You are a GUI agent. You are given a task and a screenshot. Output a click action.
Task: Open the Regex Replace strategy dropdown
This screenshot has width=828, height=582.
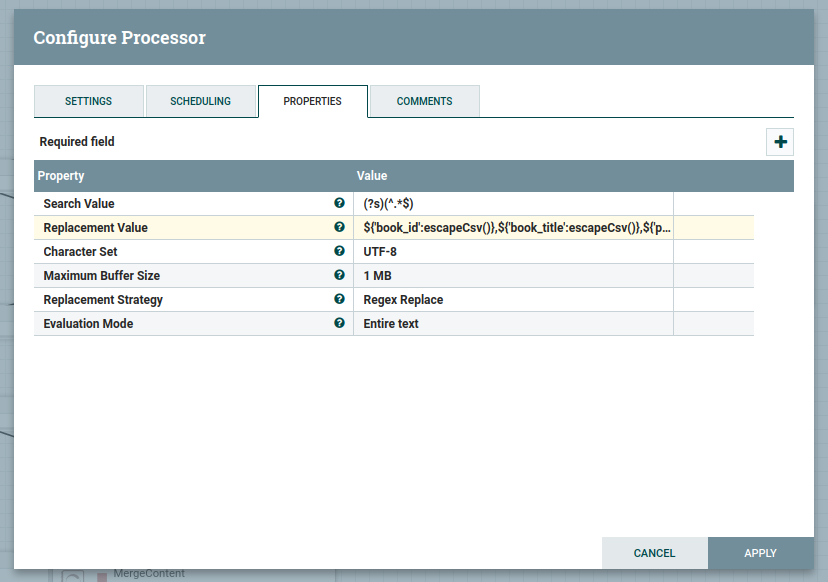tap(512, 300)
